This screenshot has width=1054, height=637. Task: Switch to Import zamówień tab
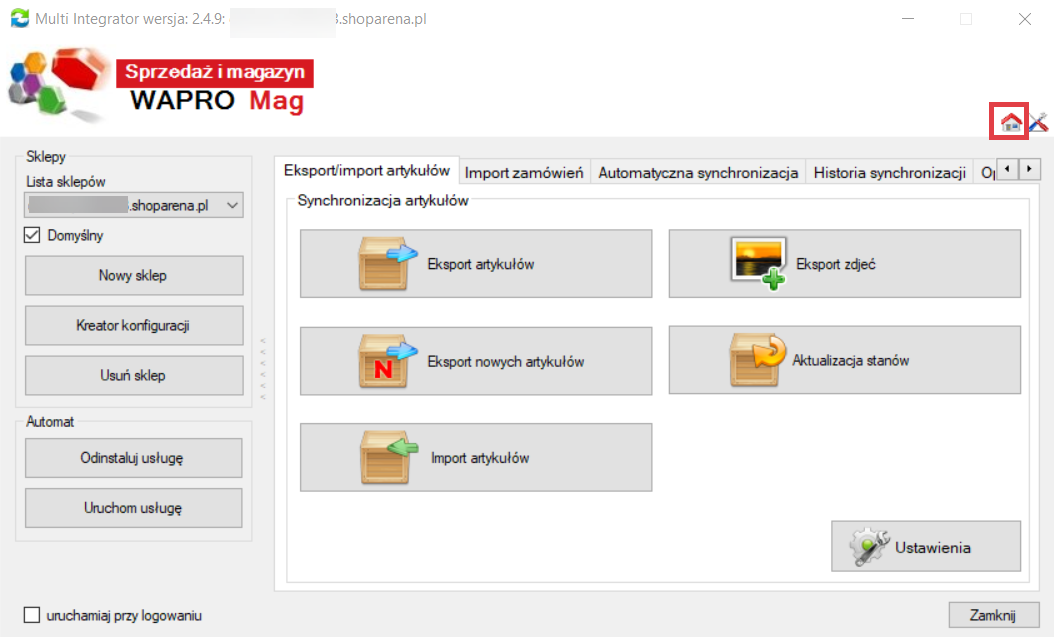point(524,172)
